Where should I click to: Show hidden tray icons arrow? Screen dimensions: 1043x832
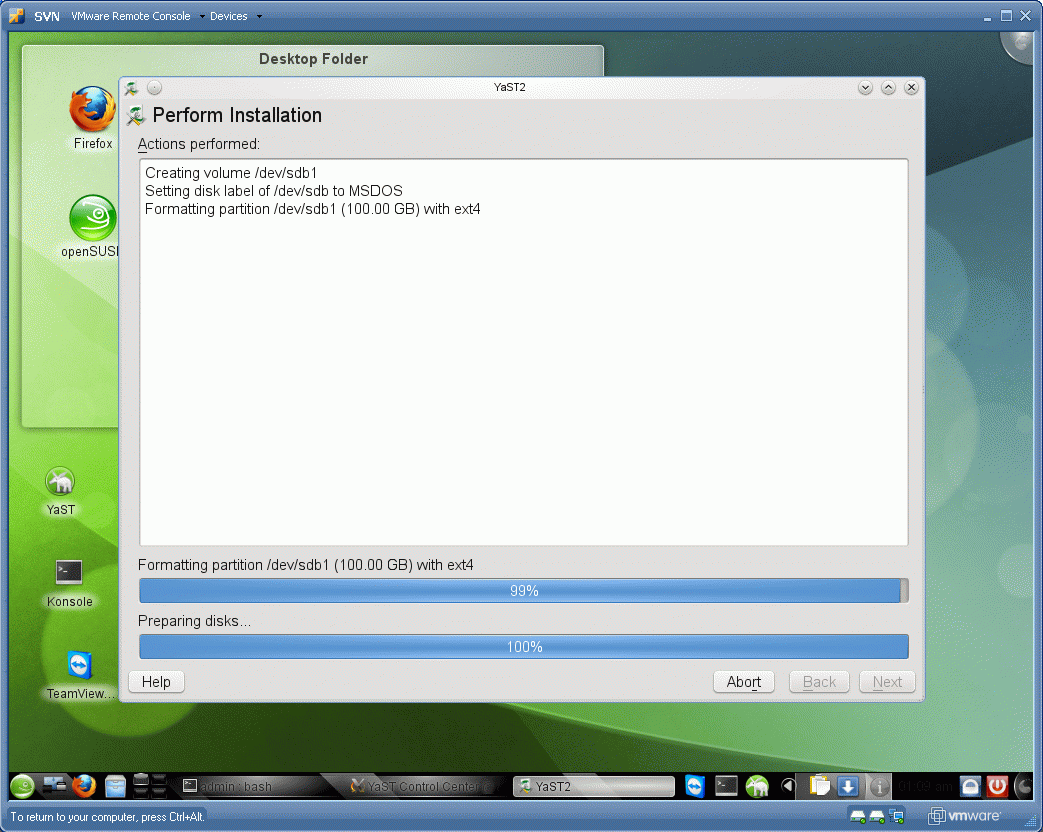pyautogui.click(x=788, y=786)
